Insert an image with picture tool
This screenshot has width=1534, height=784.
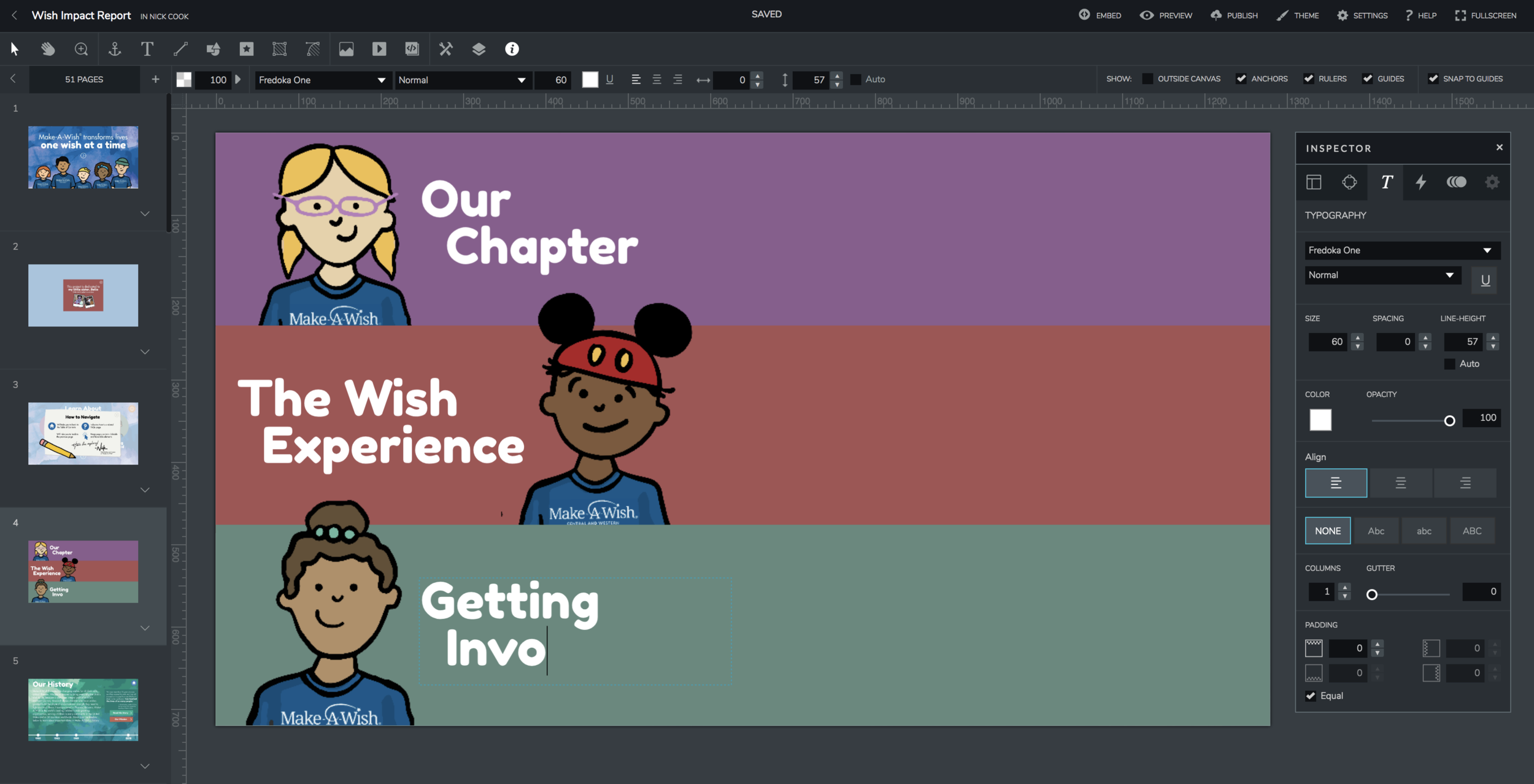346,49
